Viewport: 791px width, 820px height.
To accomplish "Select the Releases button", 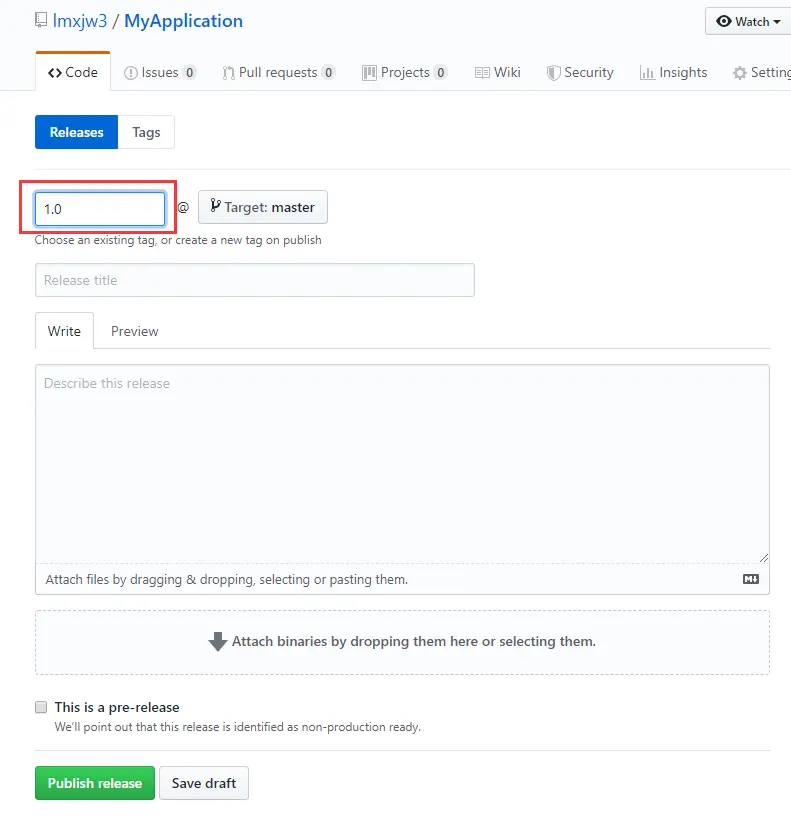I will (76, 132).
